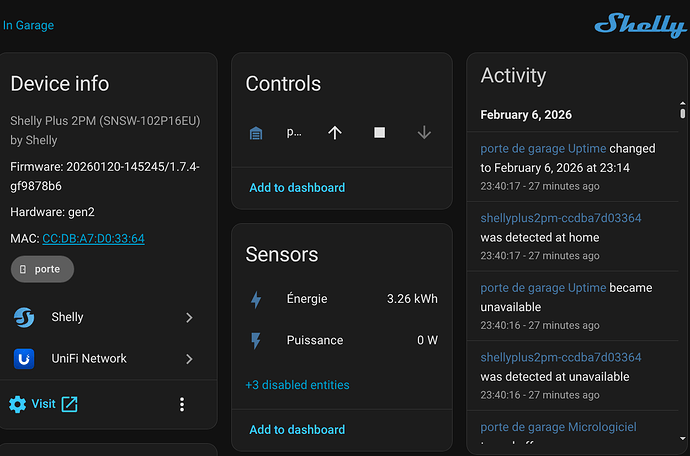Select the porte label chip
This screenshot has height=456, width=690.
click(x=42, y=269)
